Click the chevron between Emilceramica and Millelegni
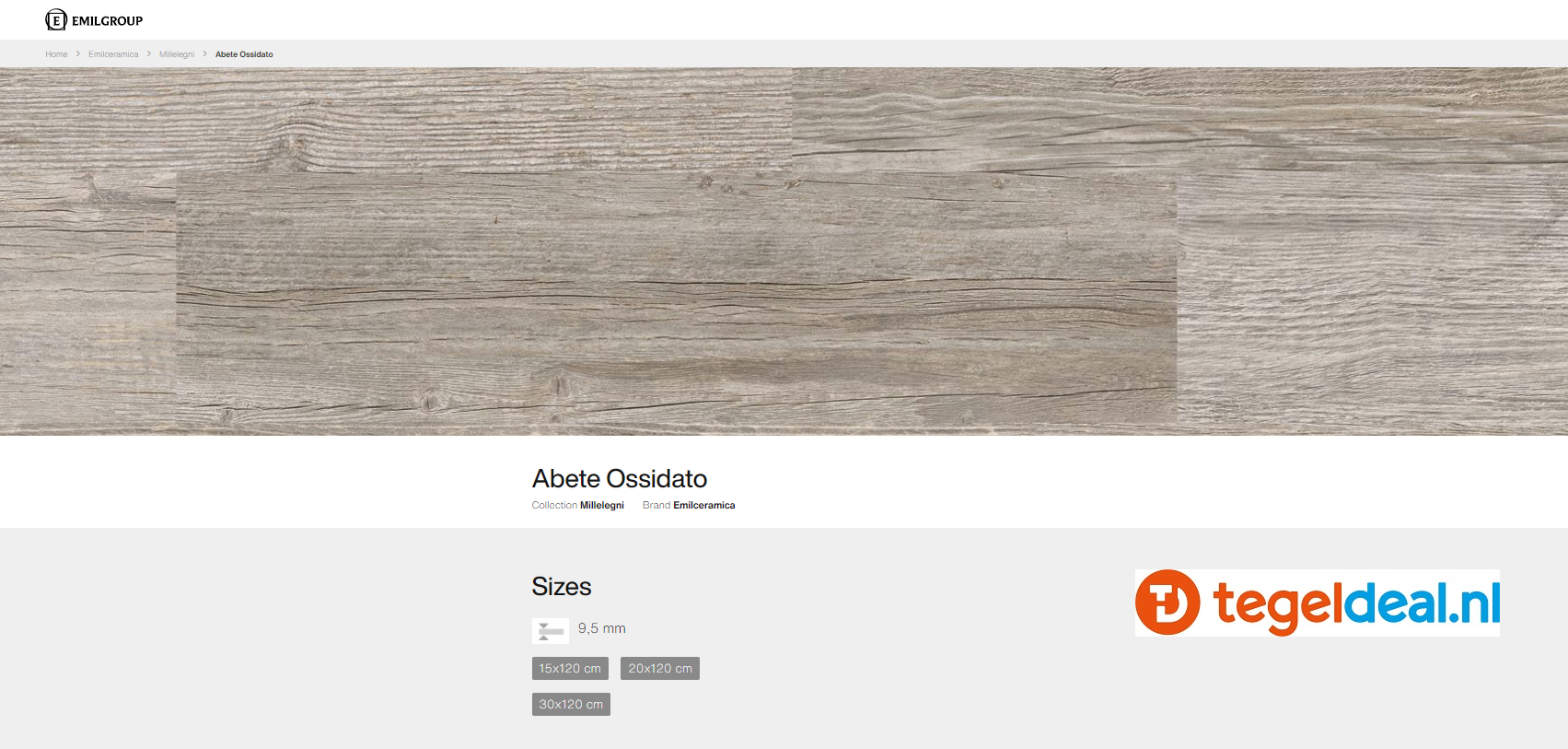 [x=149, y=54]
